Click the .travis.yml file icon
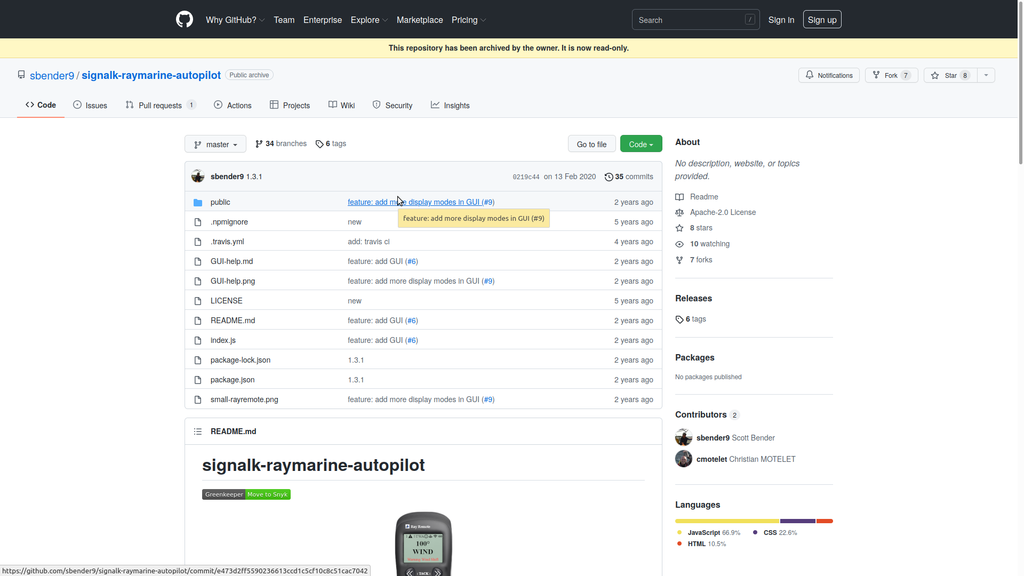Screen dimensions: 1024x576 tap(198, 242)
